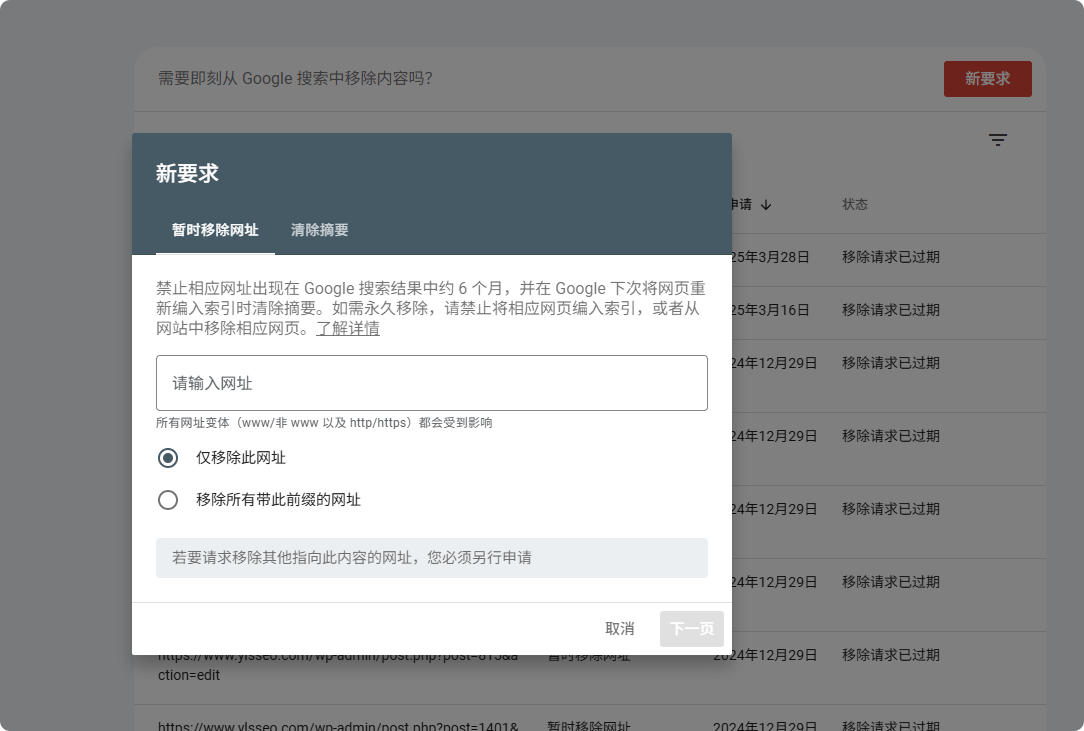This screenshot has height=731, width=1084.
Task: Focus the 请输入网址 URL field
Action: [431, 383]
